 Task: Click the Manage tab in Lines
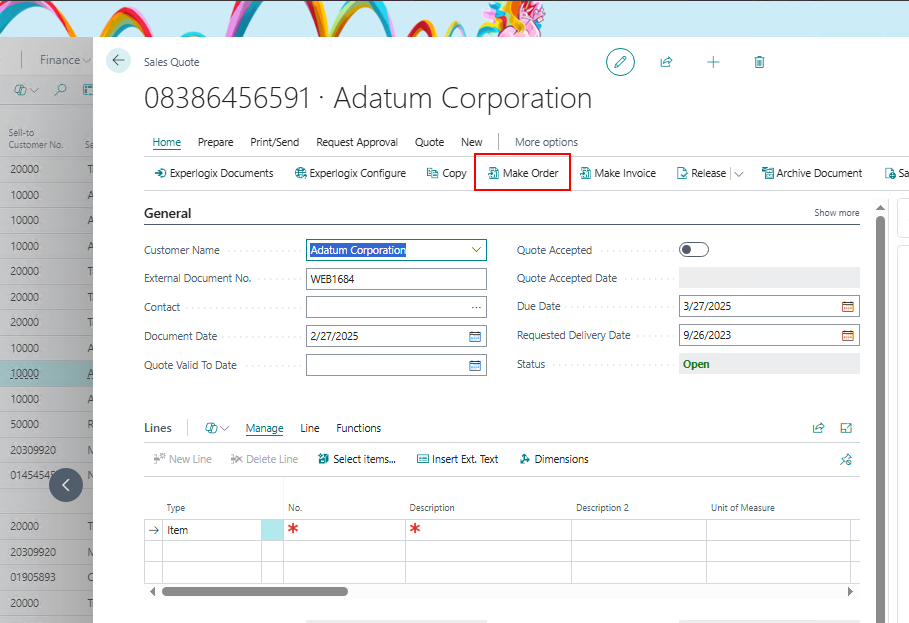(264, 428)
